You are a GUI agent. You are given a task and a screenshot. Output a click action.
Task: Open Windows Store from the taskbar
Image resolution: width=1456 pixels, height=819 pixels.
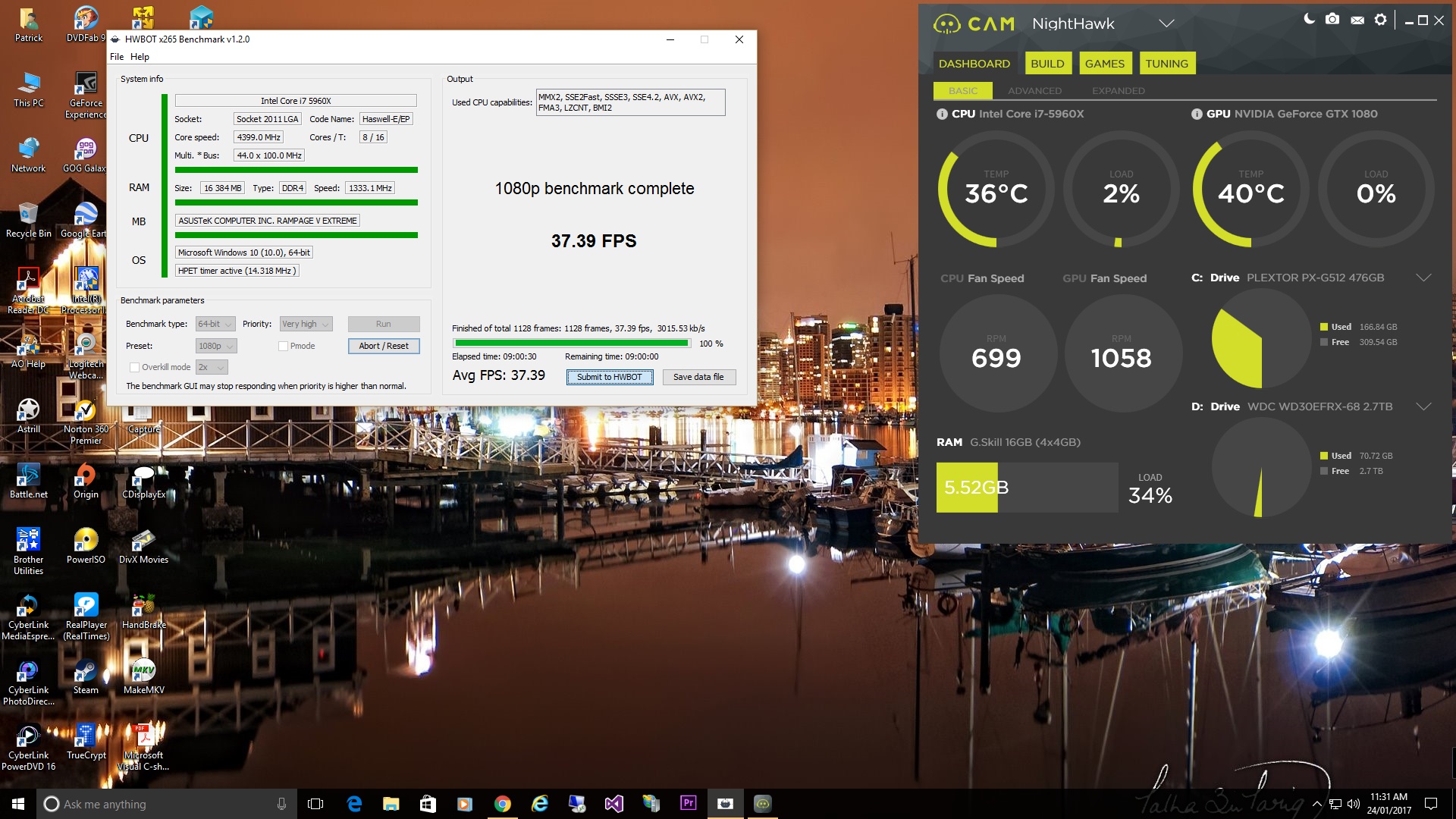pos(428,804)
